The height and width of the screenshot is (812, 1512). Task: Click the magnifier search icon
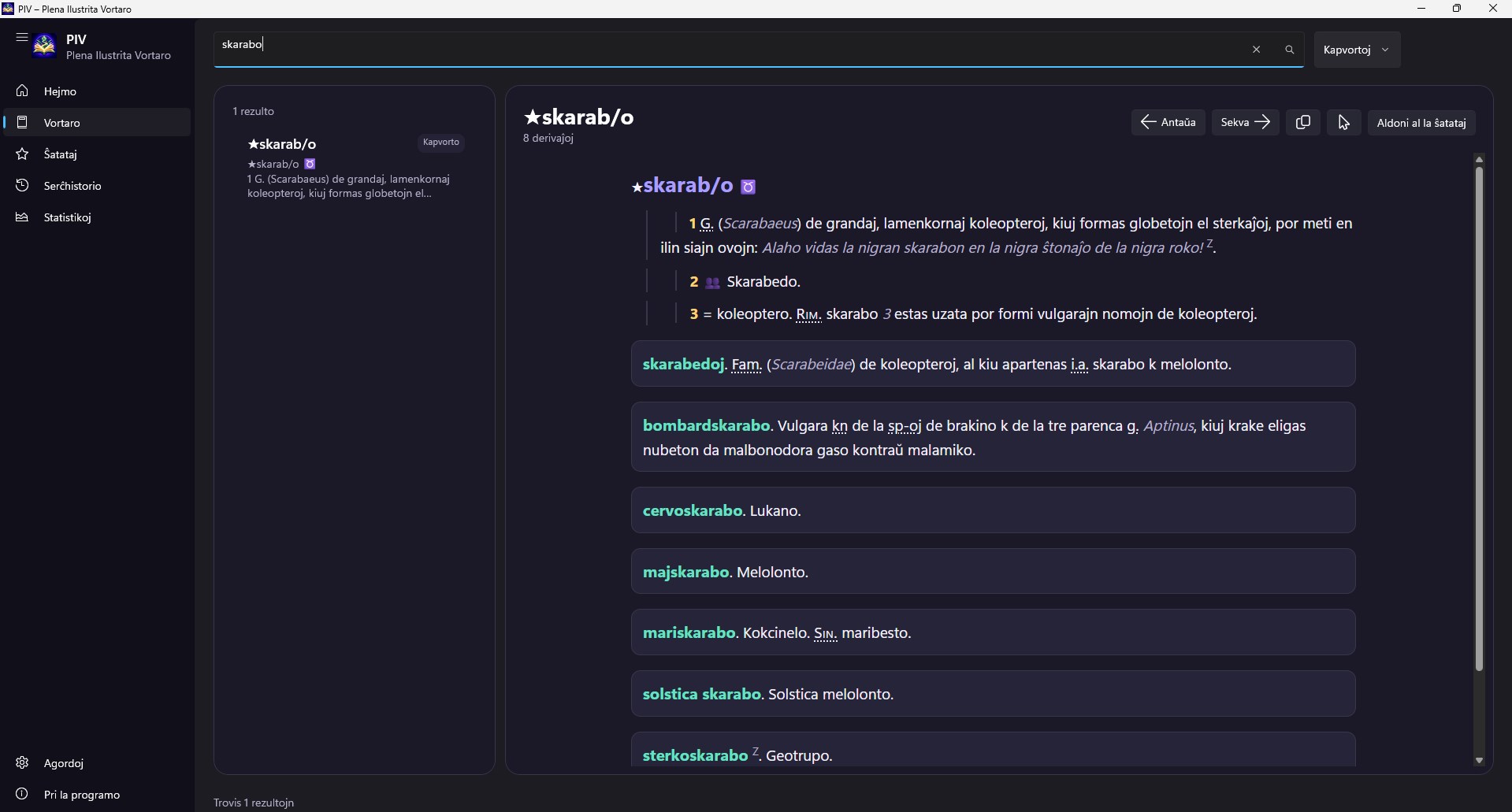pyautogui.click(x=1290, y=50)
